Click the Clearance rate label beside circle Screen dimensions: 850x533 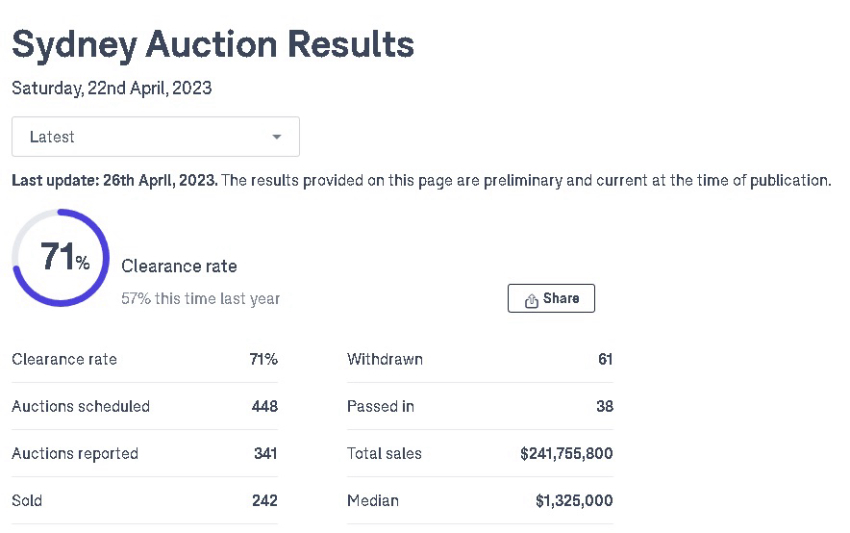[x=179, y=266]
